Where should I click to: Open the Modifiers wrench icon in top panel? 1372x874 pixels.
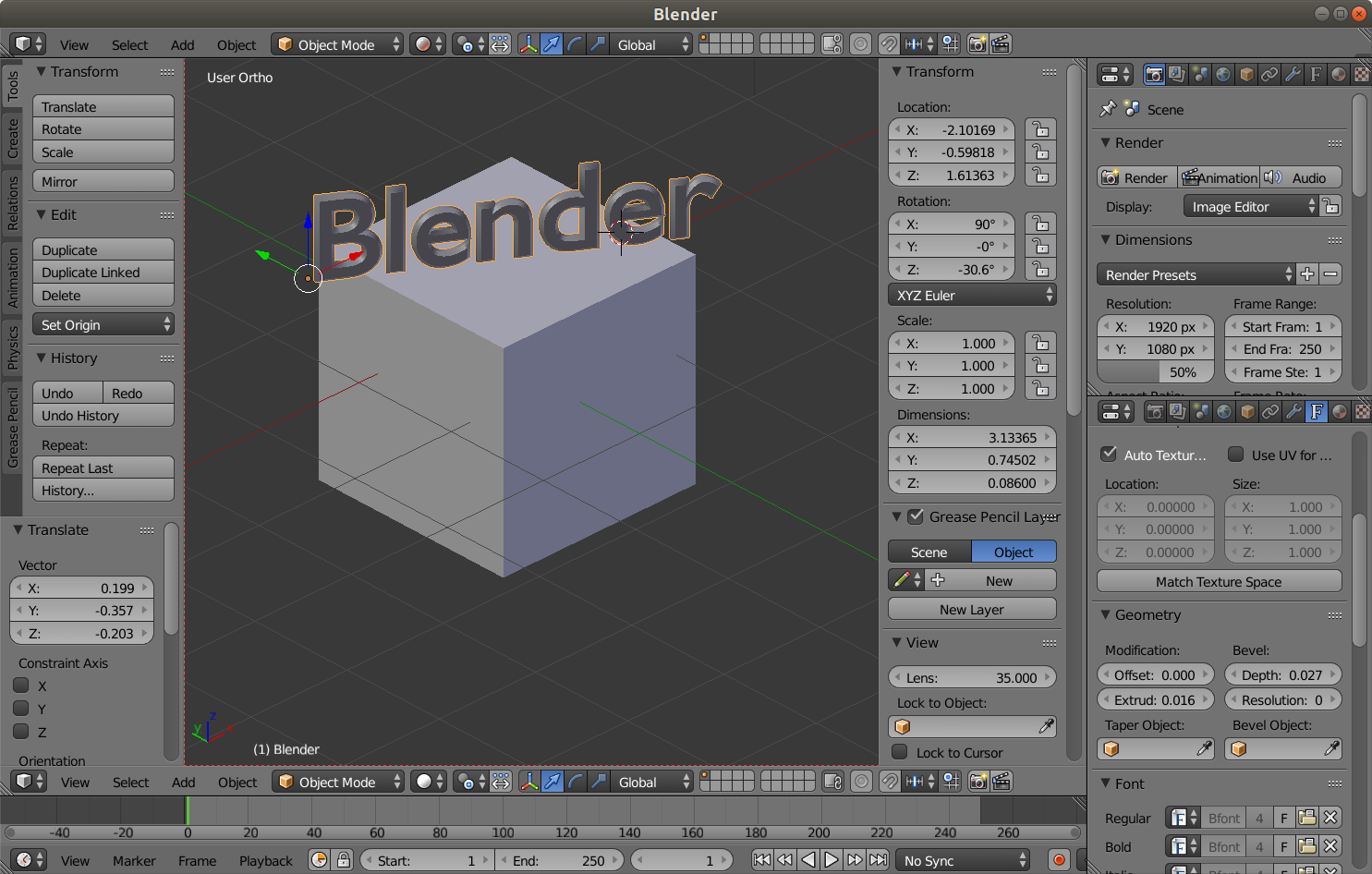click(x=1293, y=75)
